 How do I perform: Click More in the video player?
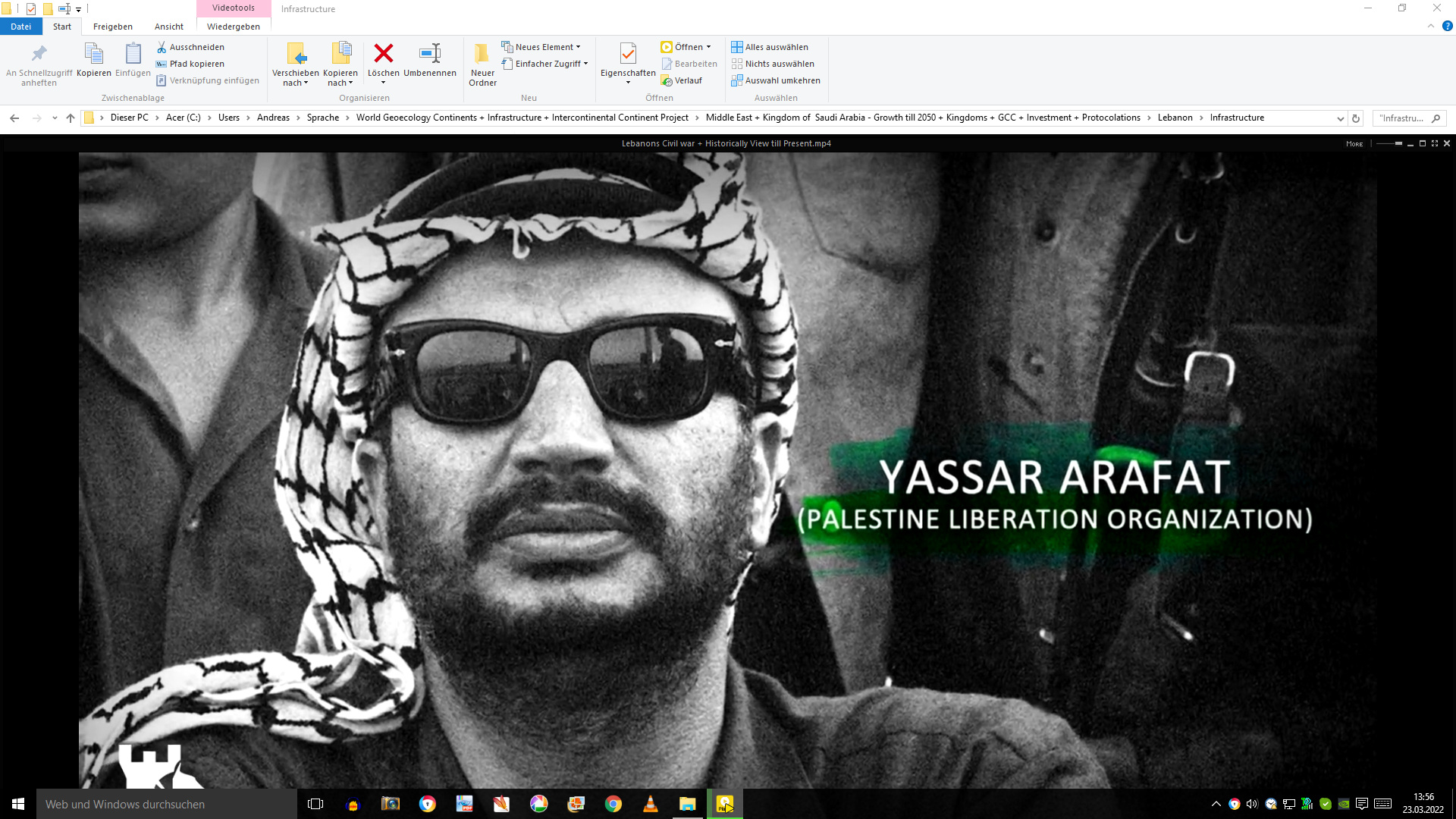[x=1354, y=144]
